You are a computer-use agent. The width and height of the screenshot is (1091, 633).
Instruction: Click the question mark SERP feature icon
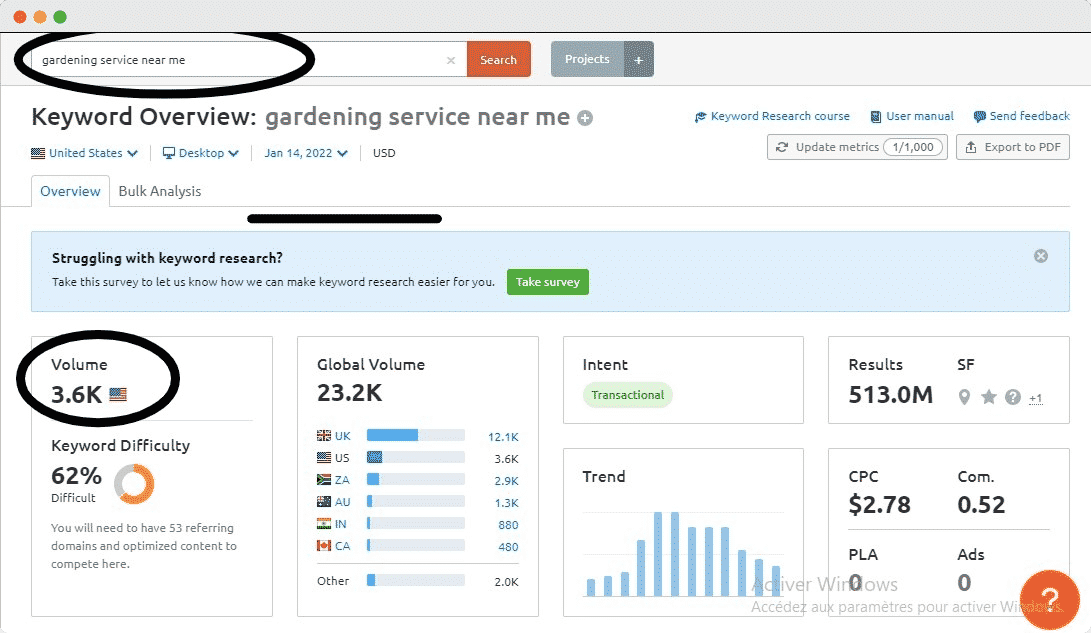[x=1013, y=397]
